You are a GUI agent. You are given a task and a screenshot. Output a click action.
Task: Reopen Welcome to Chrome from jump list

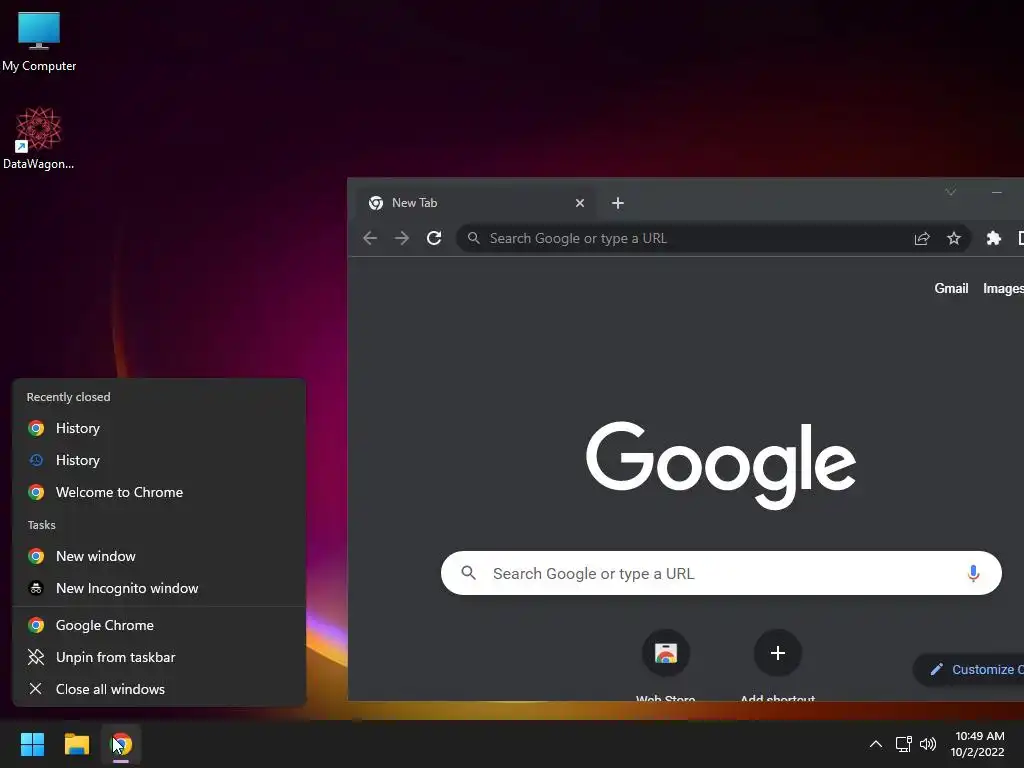pyautogui.click(x=159, y=492)
